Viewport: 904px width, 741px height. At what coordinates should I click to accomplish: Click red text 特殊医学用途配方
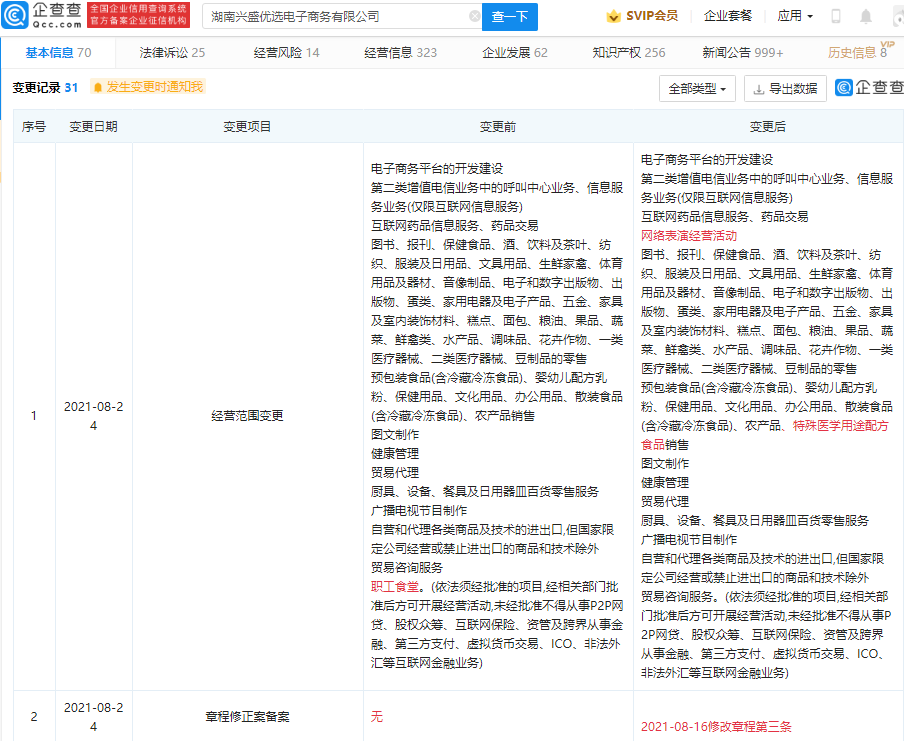[x=841, y=426]
